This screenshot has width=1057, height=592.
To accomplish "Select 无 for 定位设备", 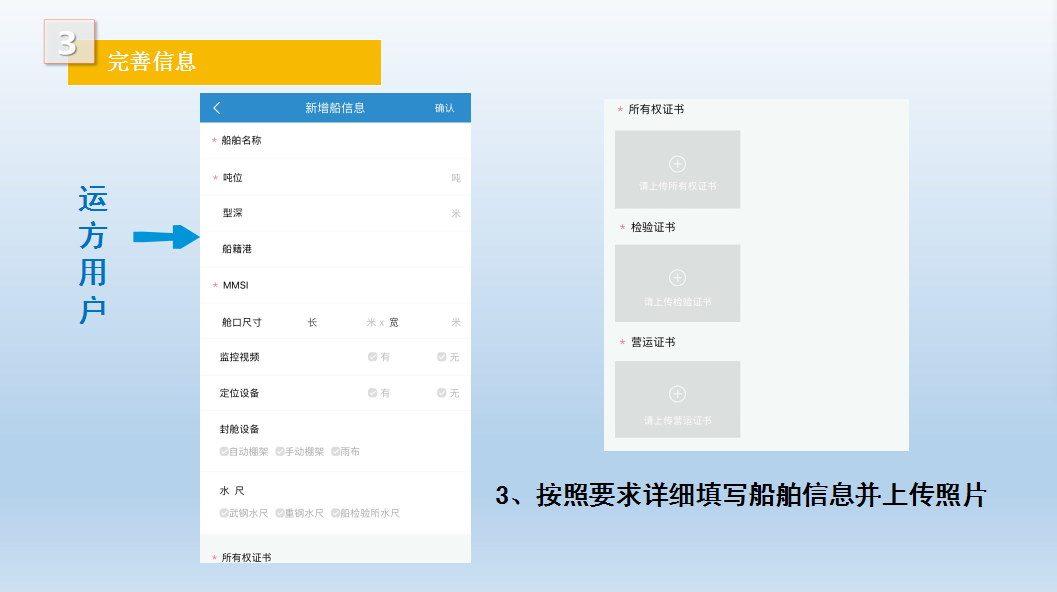I will 442,393.
